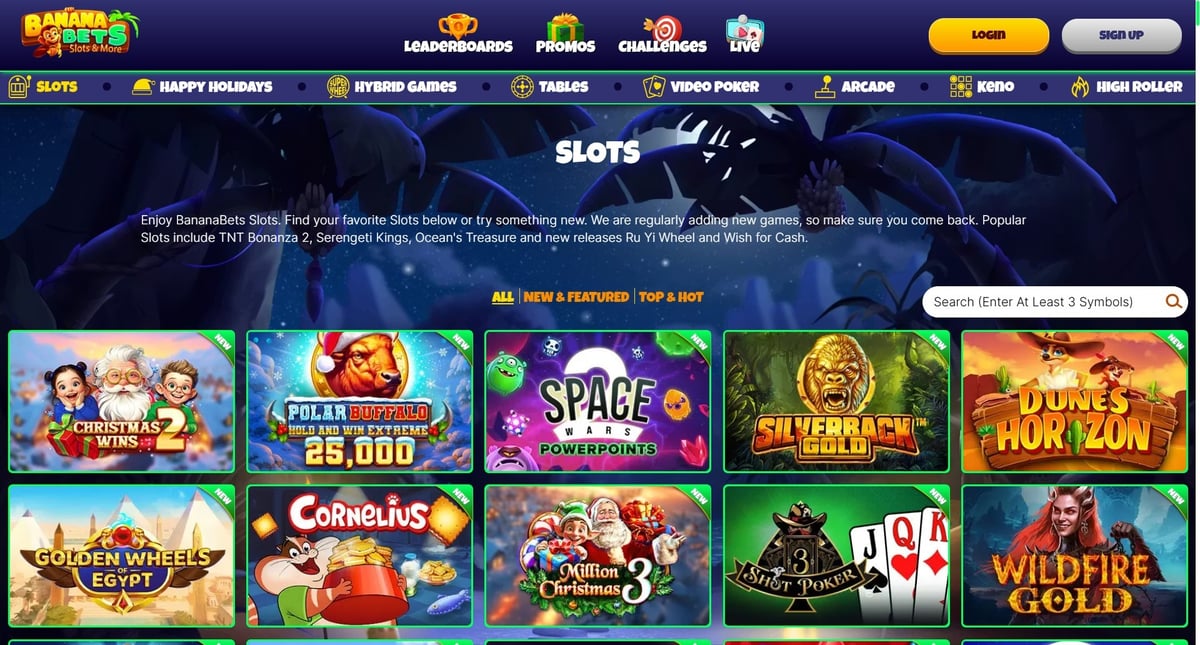The image size is (1200, 645).
Task: Open the Challenges target icon
Action: tap(662, 27)
